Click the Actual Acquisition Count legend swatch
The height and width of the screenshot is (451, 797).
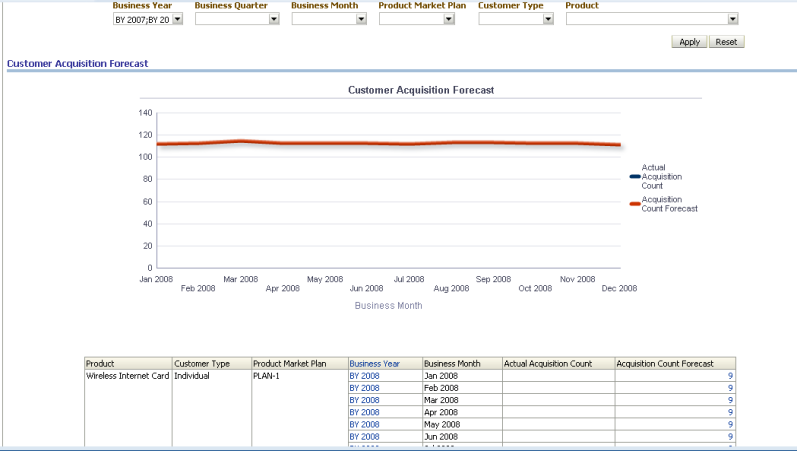[635, 176]
